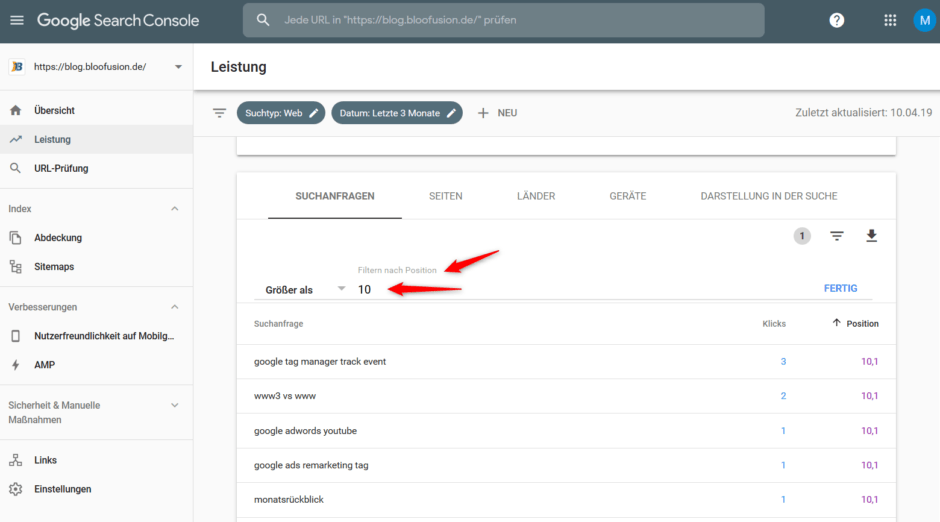The image size is (940, 522).
Task: Click the filter bar filter icon
Action: (x=219, y=113)
